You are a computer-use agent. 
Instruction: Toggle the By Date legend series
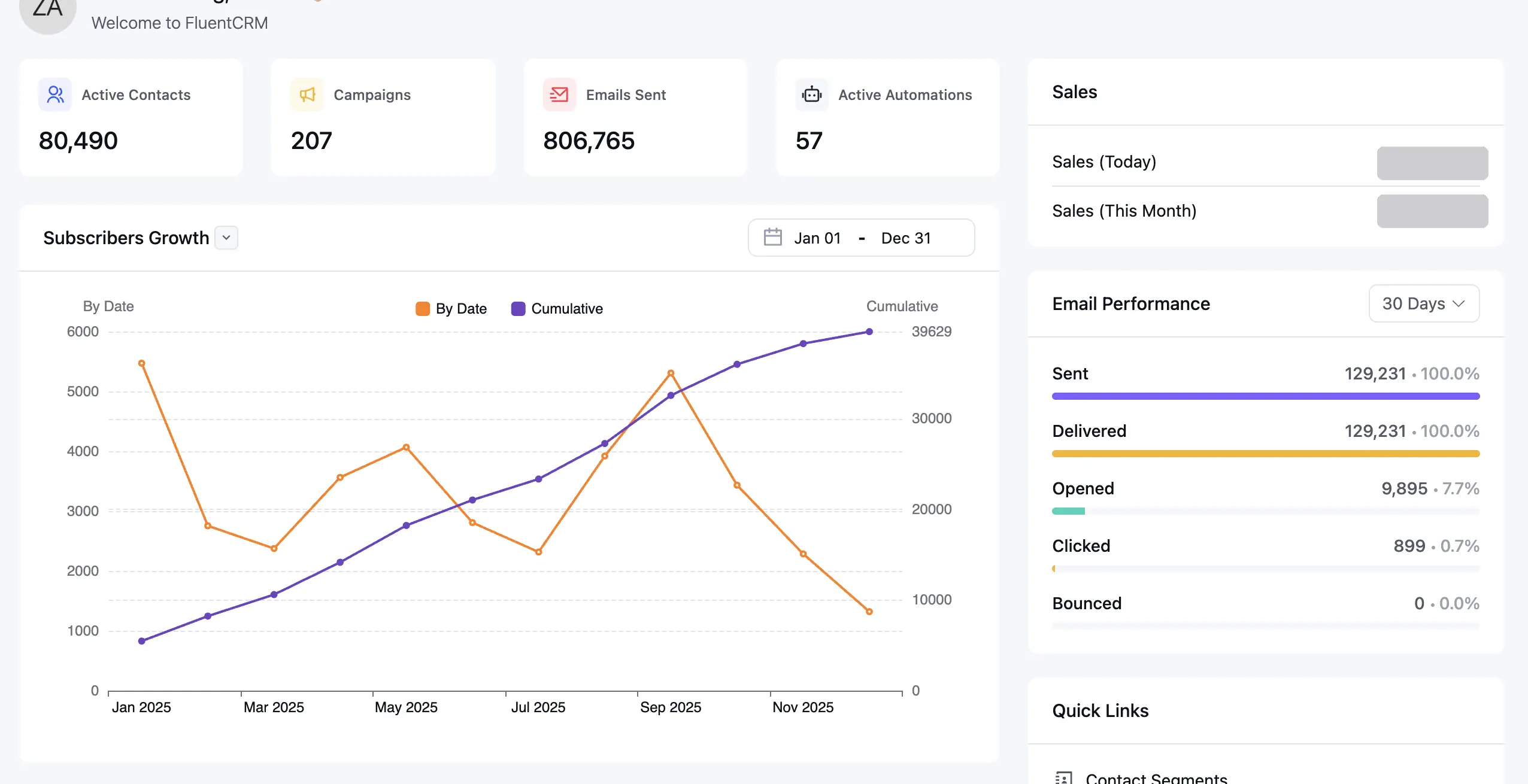(x=451, y=309)
